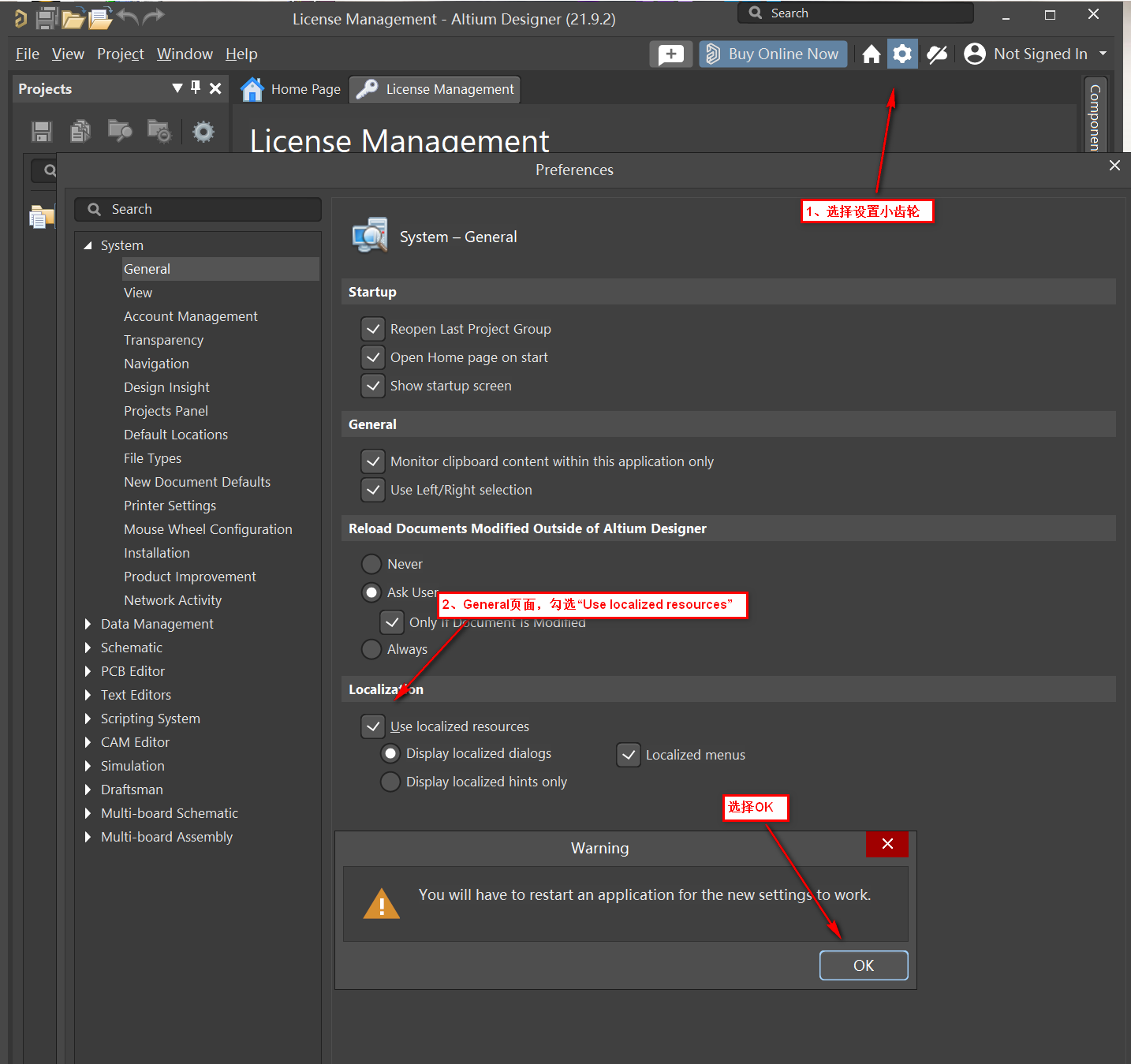Expand the Data Management node
This screenshot has height=1064, width=1131.
point(88,624)
